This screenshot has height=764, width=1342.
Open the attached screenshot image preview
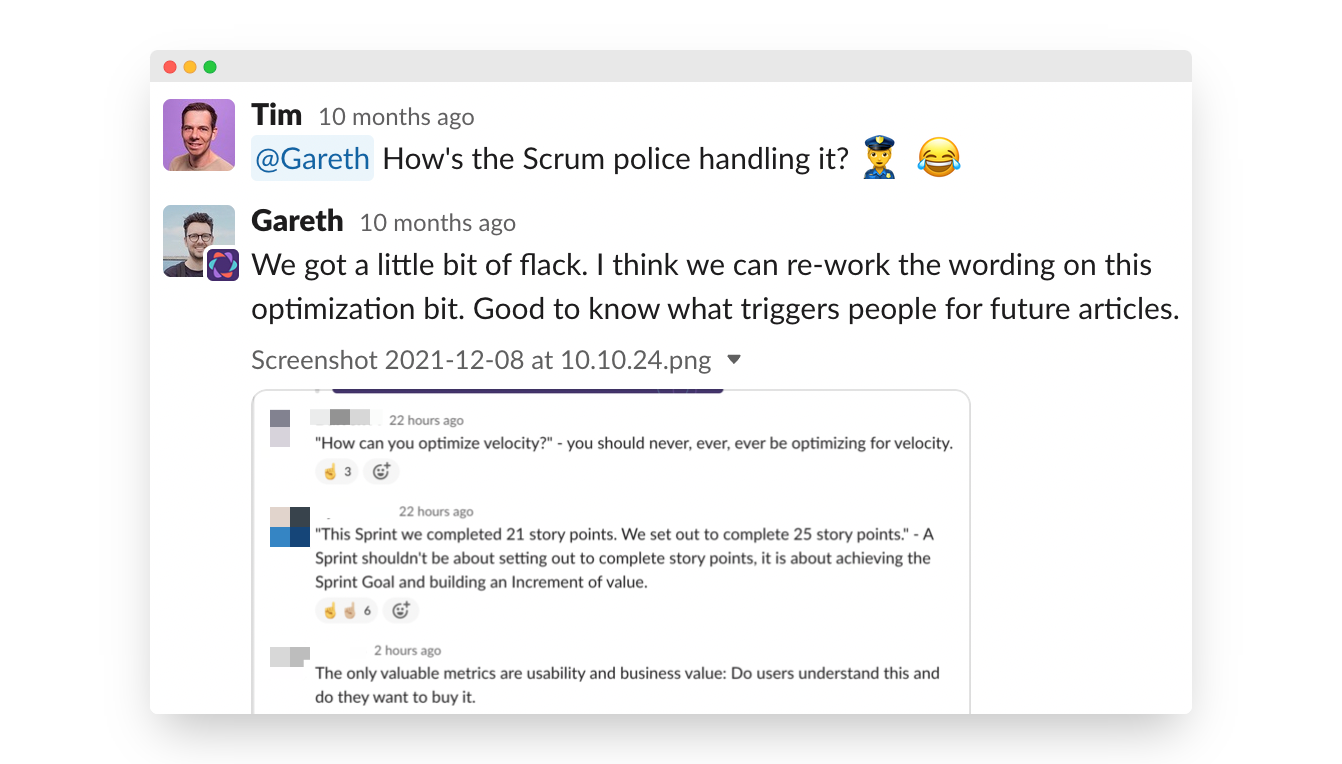(611, 551)
